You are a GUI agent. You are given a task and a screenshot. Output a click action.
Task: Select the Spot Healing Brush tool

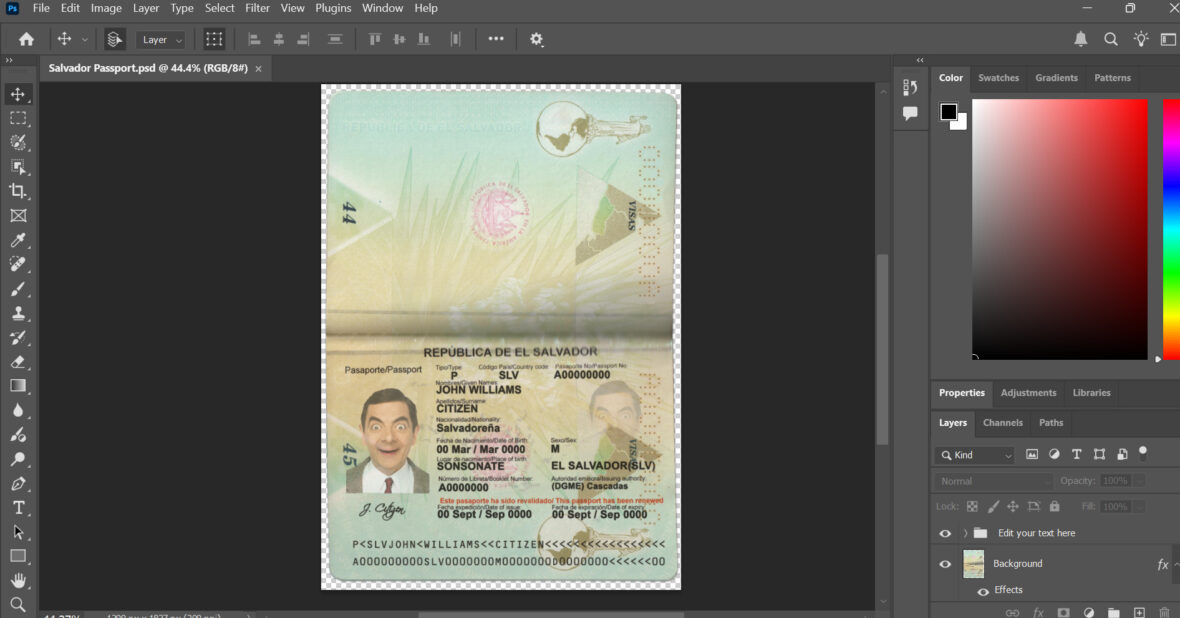tap(18, 264)
